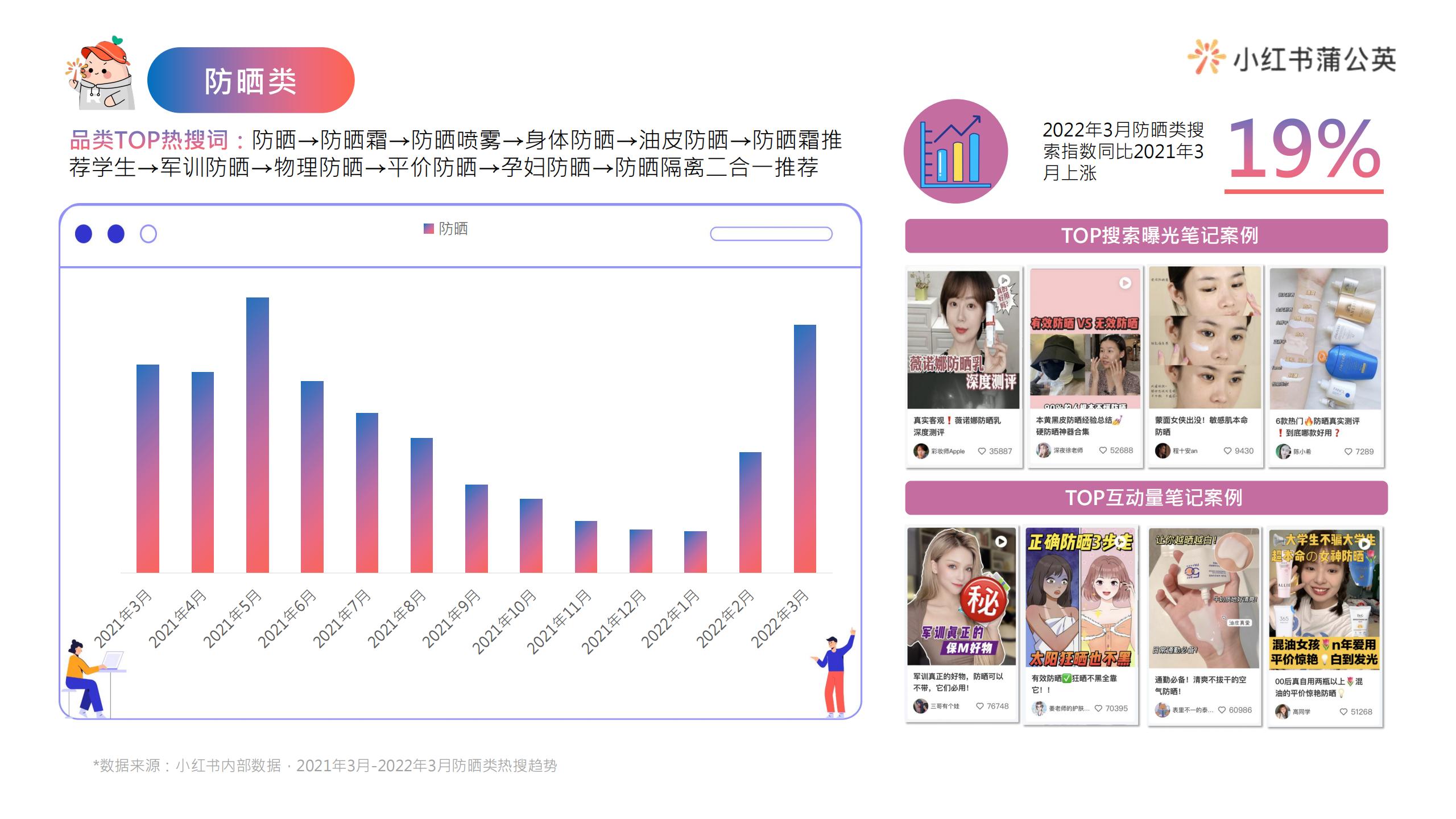Click play icon on 有效防晒VS无效防晒 note

pyautogui.click(x=1125, y=283)
